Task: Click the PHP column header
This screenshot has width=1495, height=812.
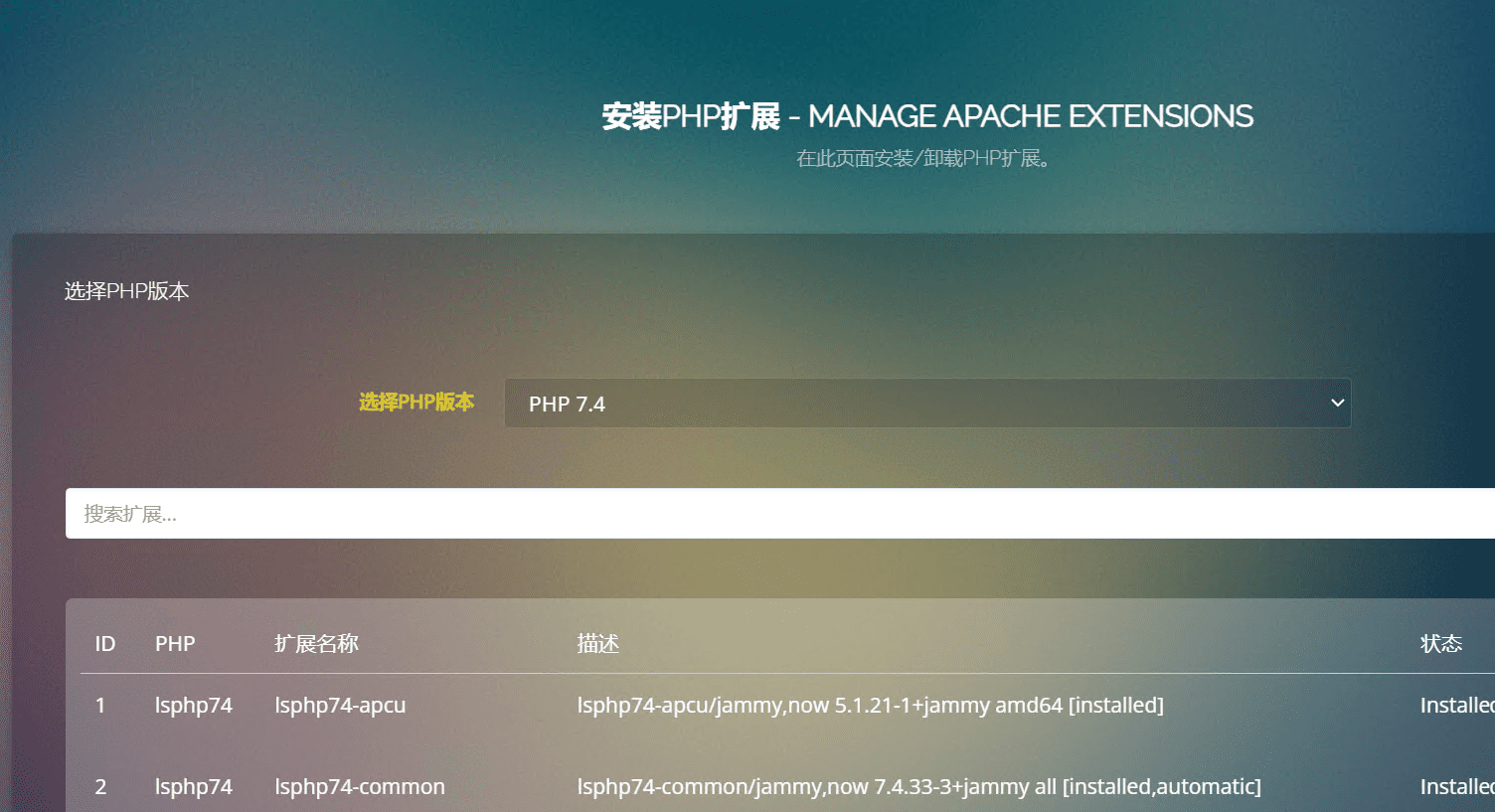Action: pyautogui.click(x=175, y=643)
